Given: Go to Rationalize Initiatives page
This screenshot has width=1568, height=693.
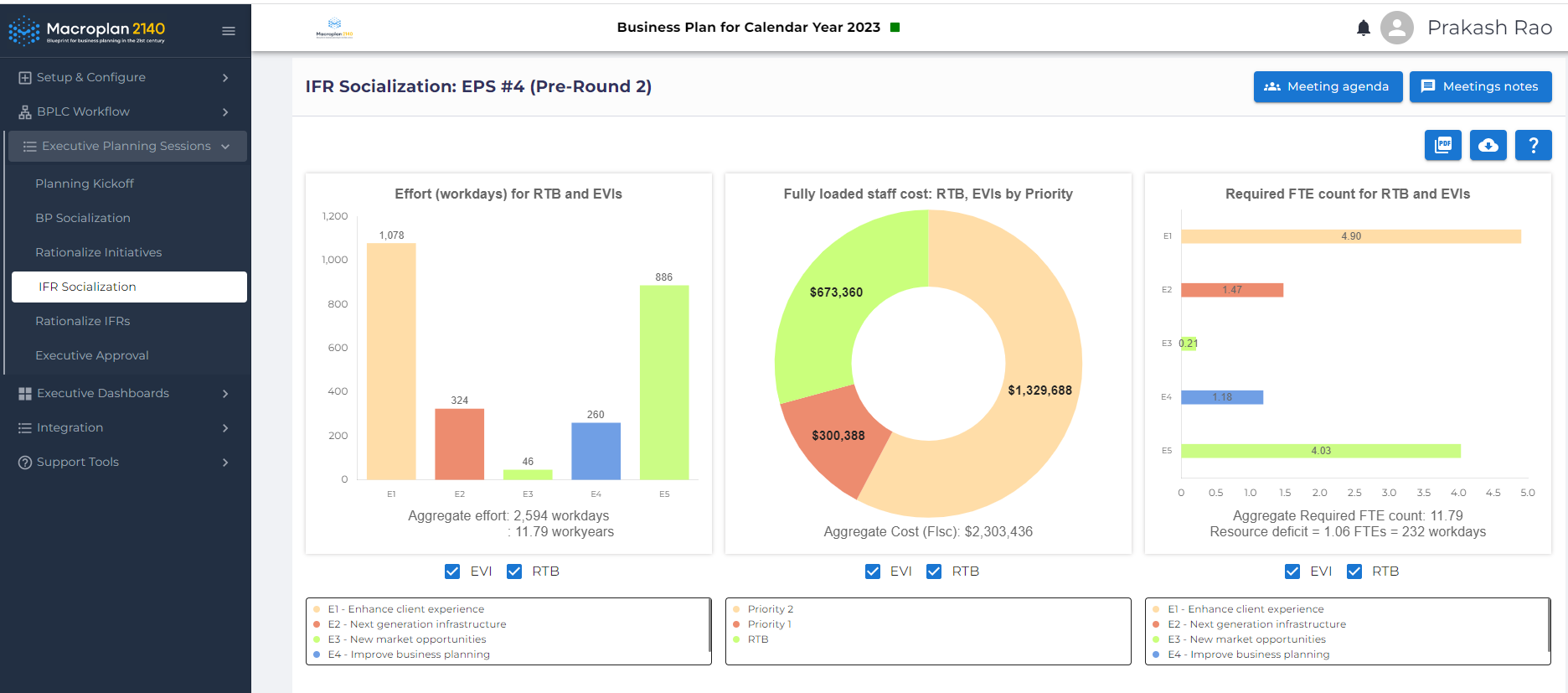Looking at the screenshot, I should [99, 252].
